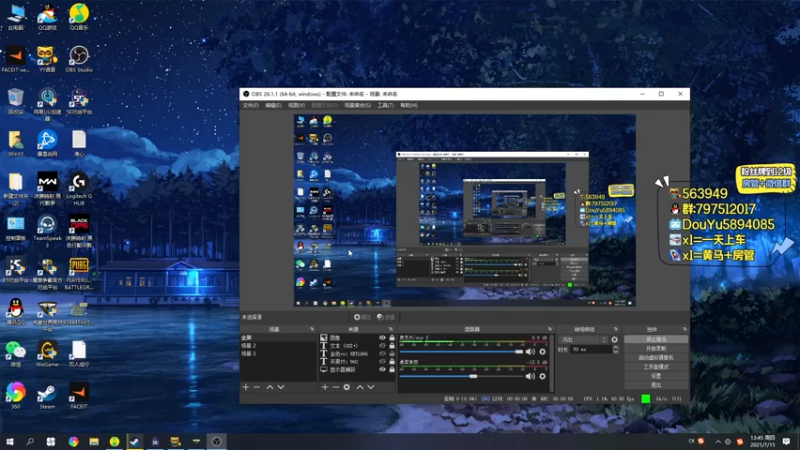Select the PUBG PLAYERUNKNOWN'S BATTLEGROUNDS desktop icon
This screenshot has width=800, height=450.
[x=79, y=273]
